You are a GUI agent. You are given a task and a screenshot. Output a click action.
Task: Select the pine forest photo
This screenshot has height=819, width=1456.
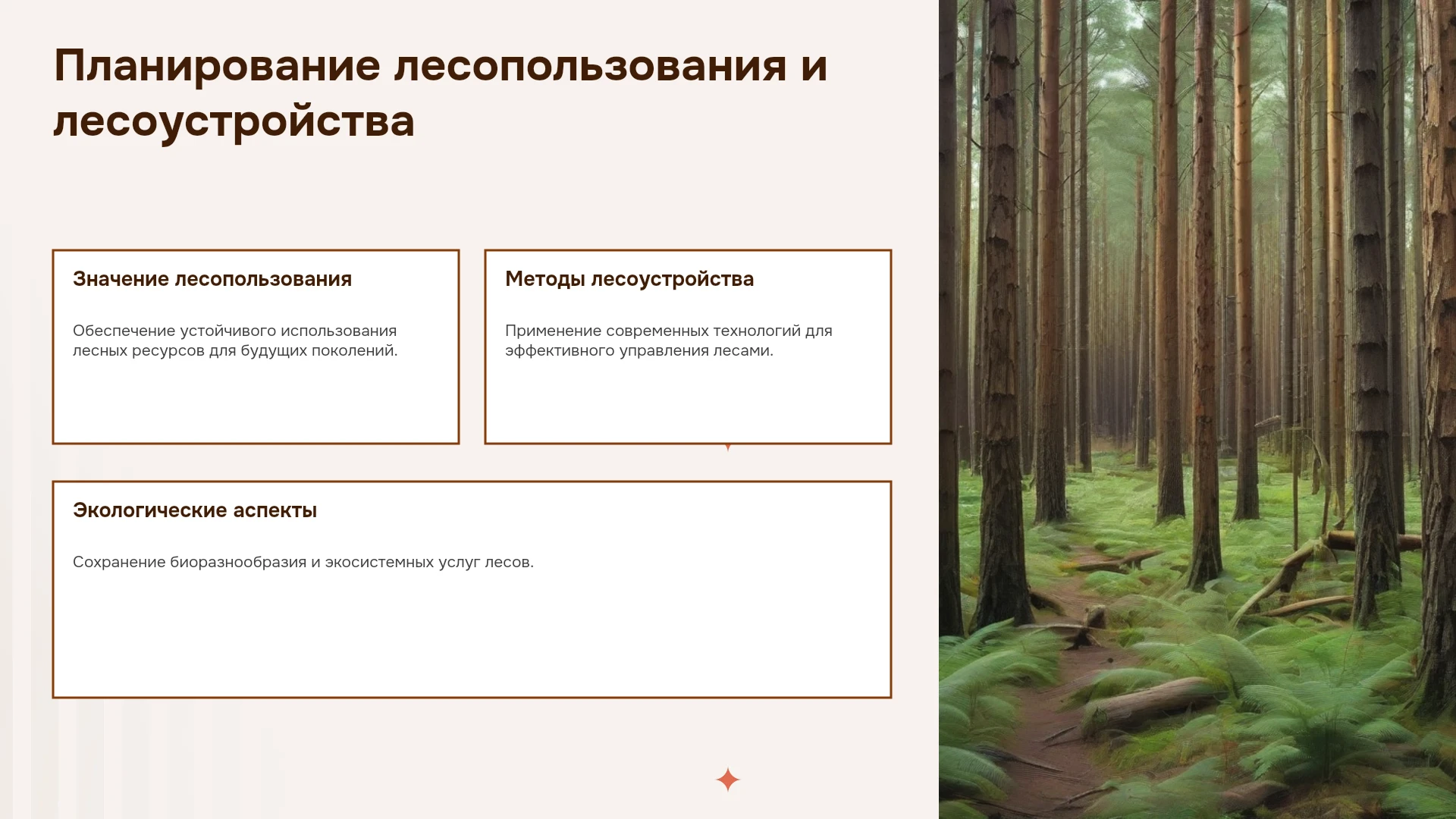1197,409
